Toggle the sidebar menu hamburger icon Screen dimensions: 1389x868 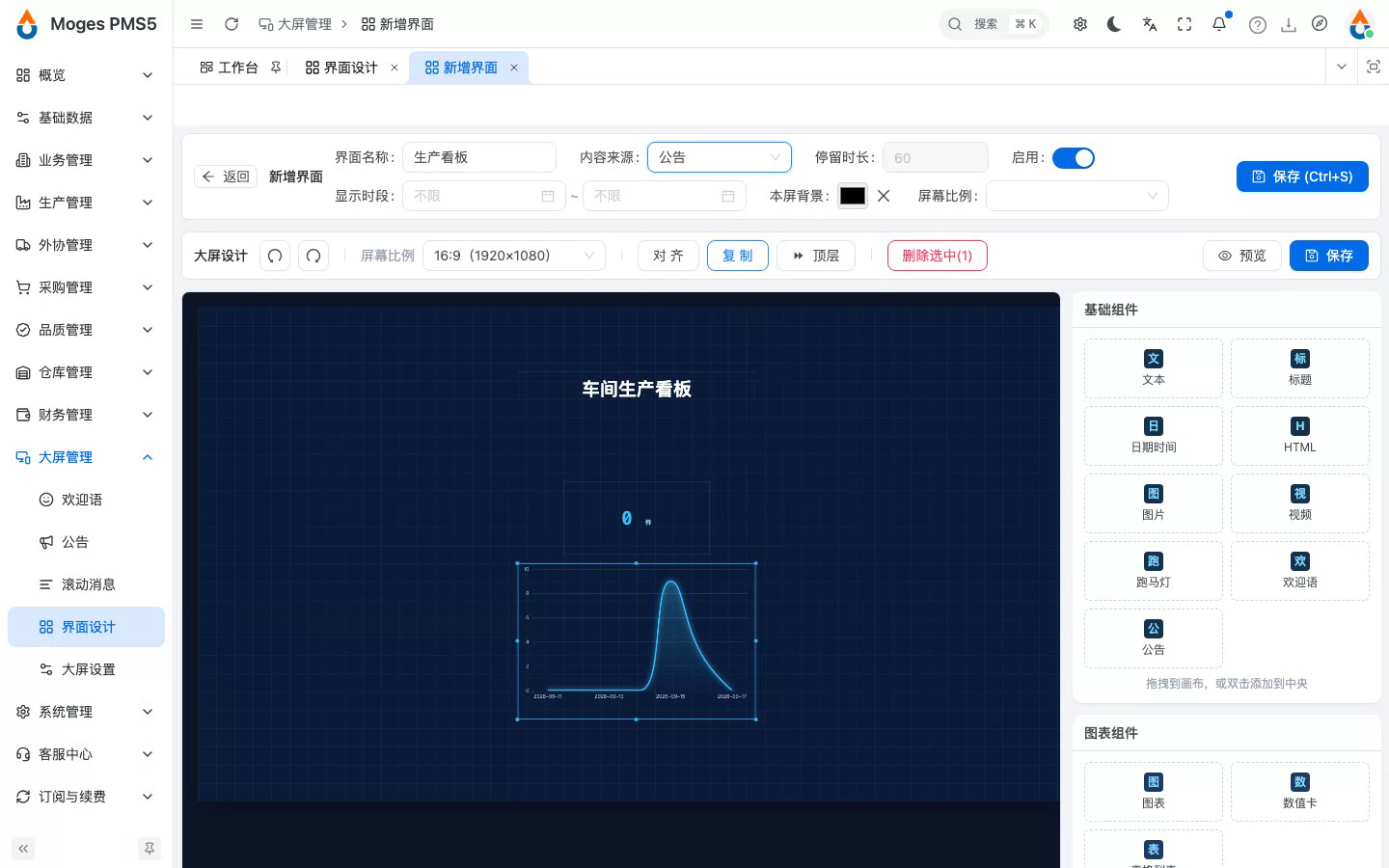(197, 24)
